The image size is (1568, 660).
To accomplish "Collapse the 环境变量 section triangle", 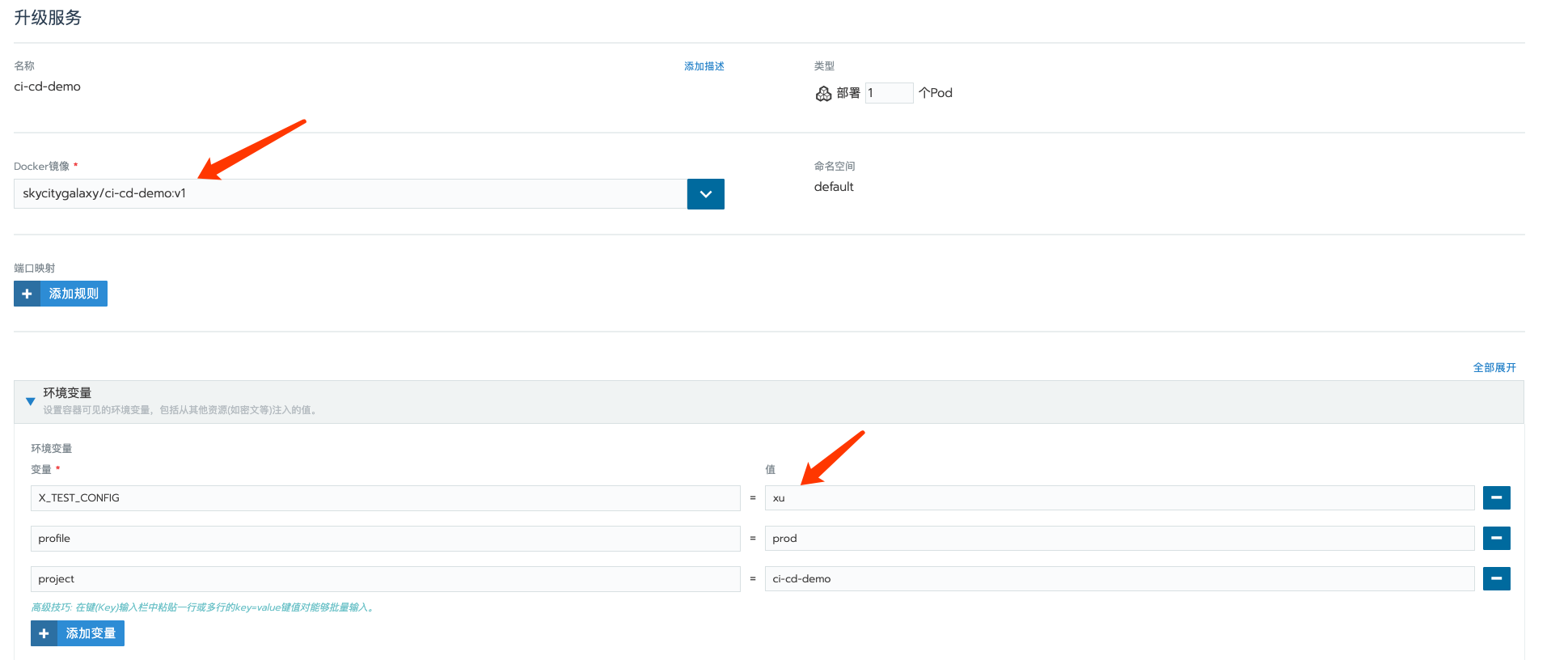I will pos(31,401).
